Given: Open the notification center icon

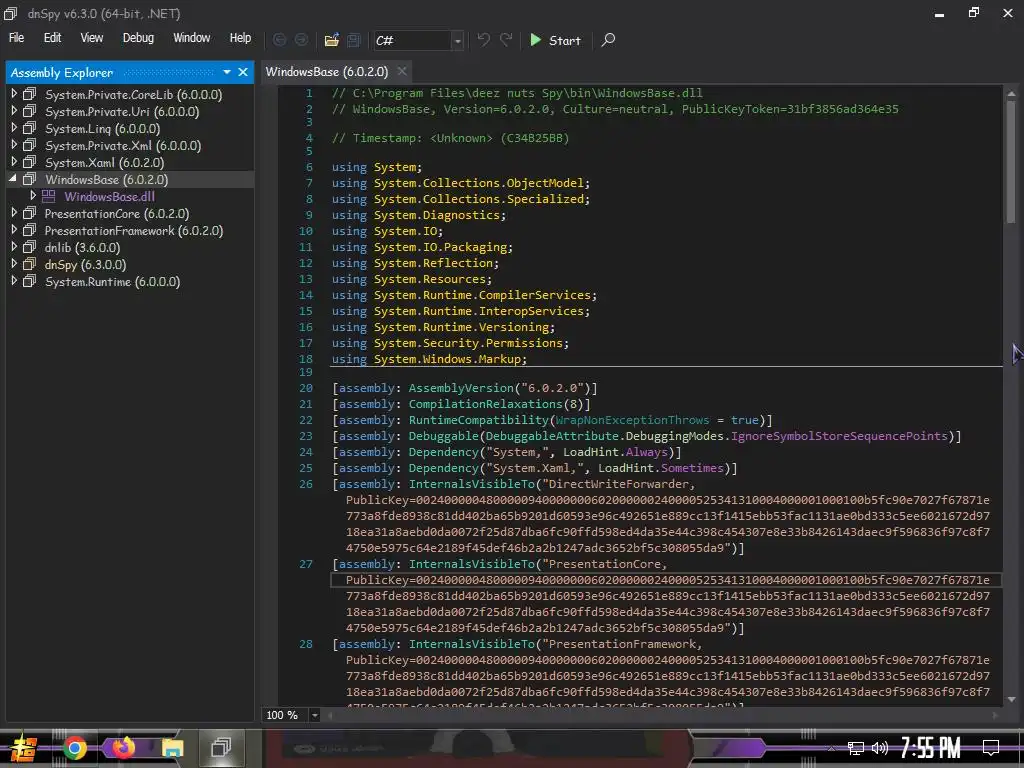Looking at the screenshot, I should [x=991, y=748].
